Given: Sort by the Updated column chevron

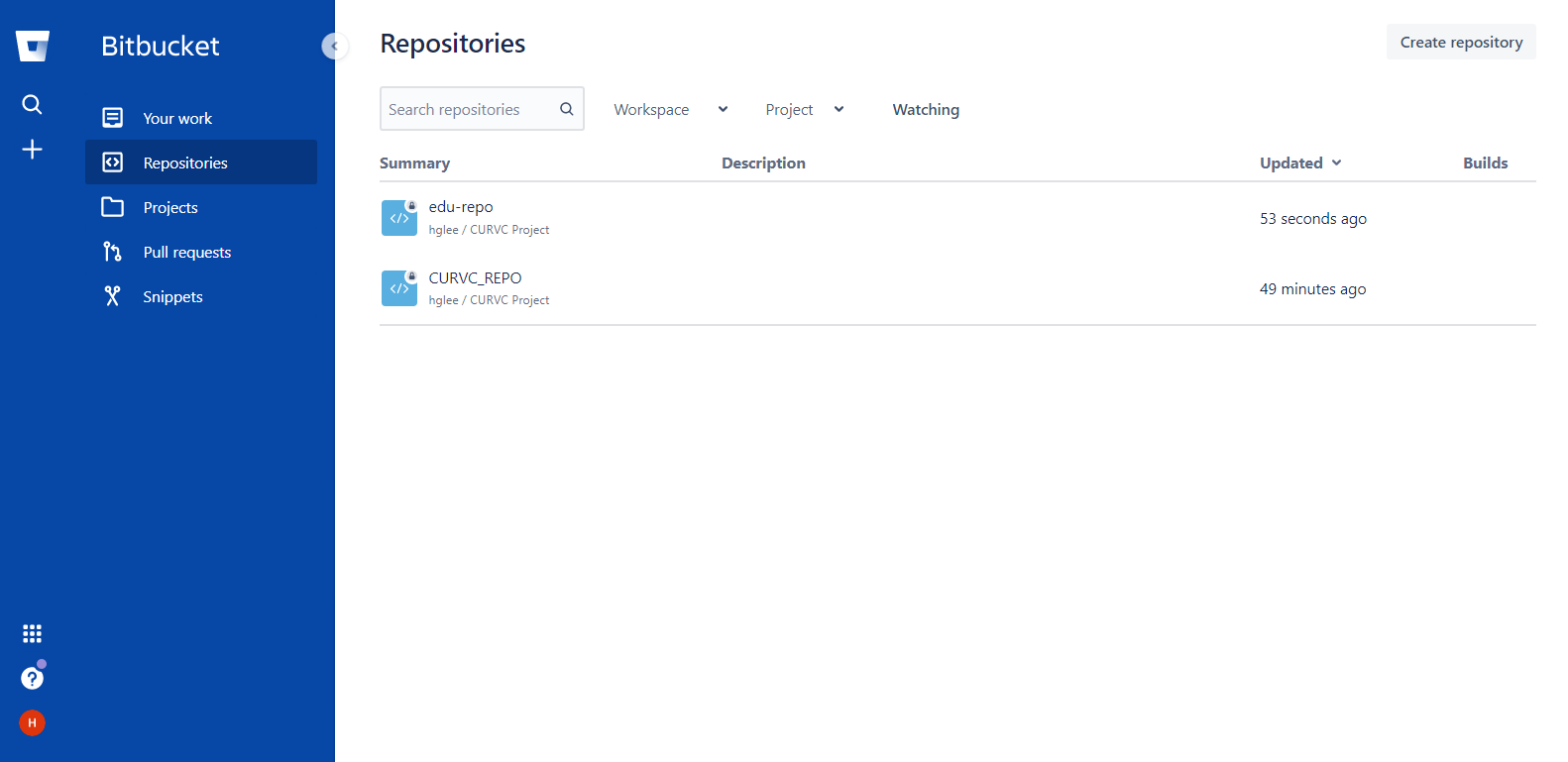Looking at the screenshot, I should click(1336, 163).
